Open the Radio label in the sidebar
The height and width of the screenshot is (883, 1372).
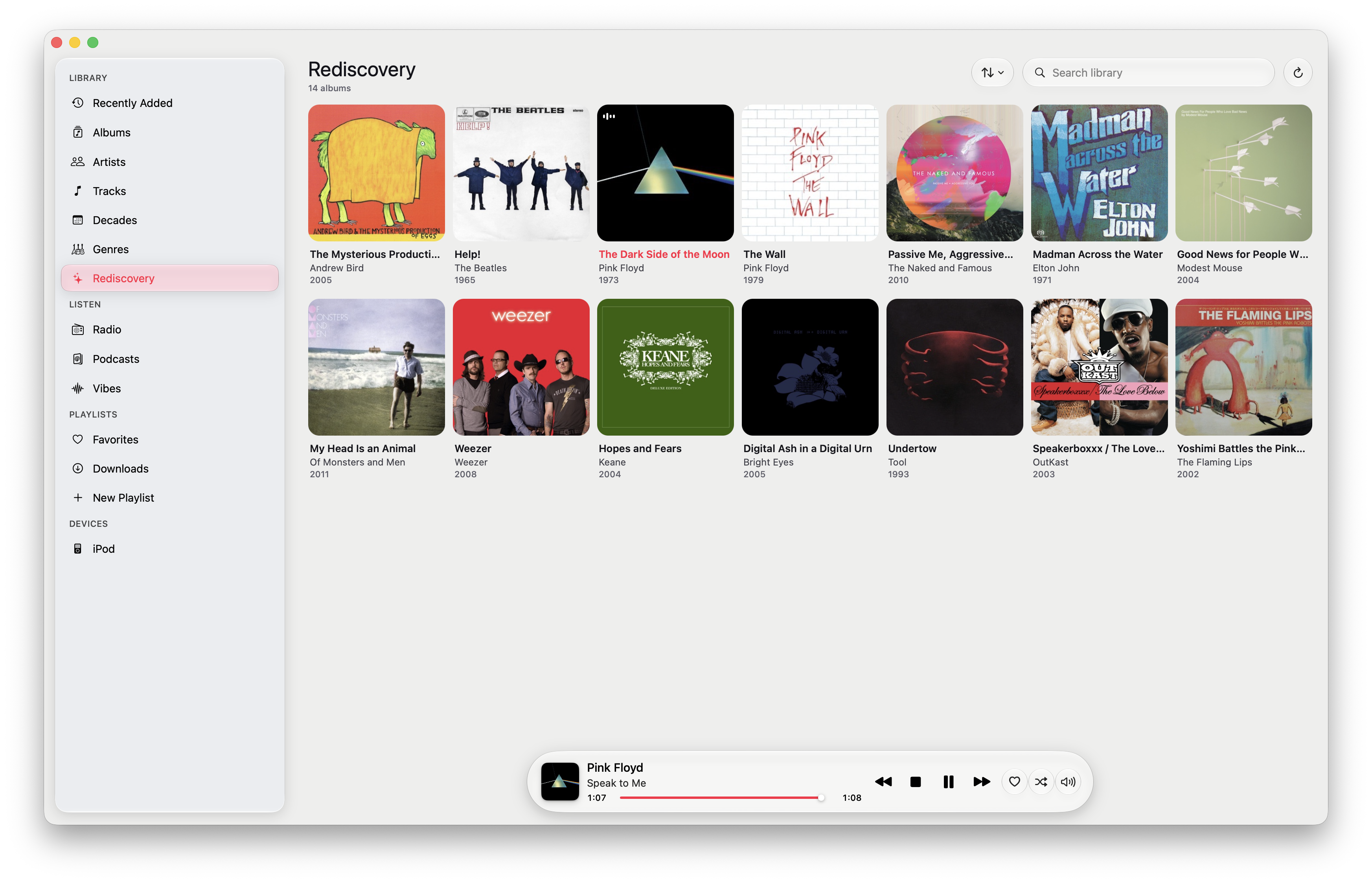[x=107, y=329]
